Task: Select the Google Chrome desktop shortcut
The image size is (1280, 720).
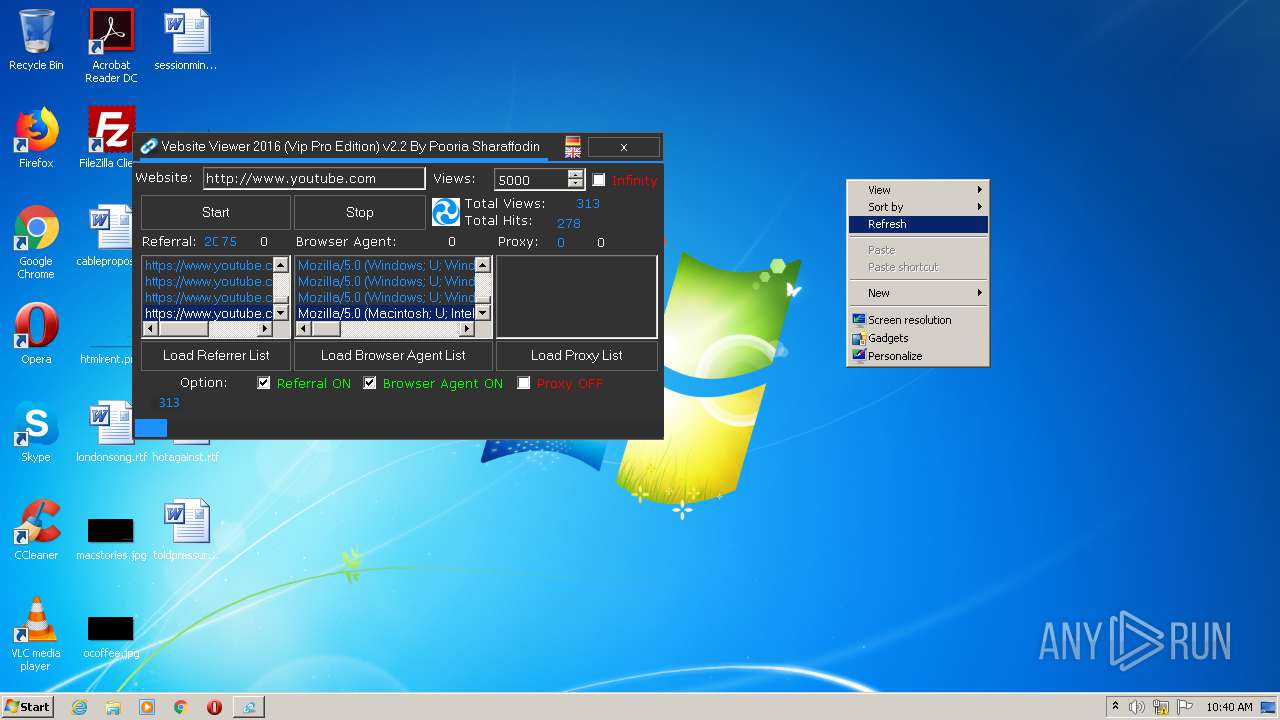Action: (36, 242)
